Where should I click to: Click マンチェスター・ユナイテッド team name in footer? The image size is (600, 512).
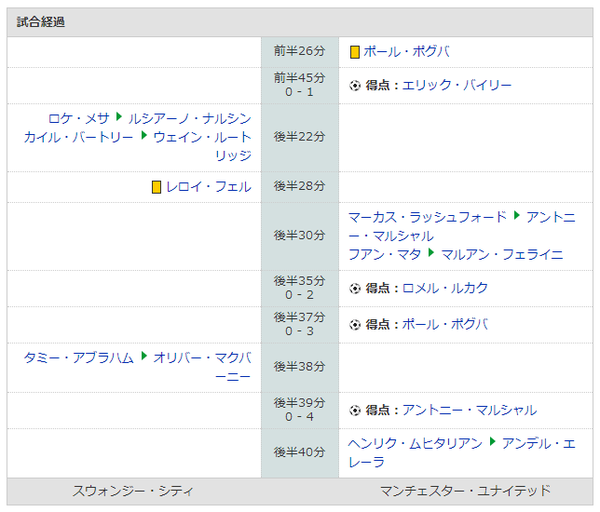coord(465,491)
